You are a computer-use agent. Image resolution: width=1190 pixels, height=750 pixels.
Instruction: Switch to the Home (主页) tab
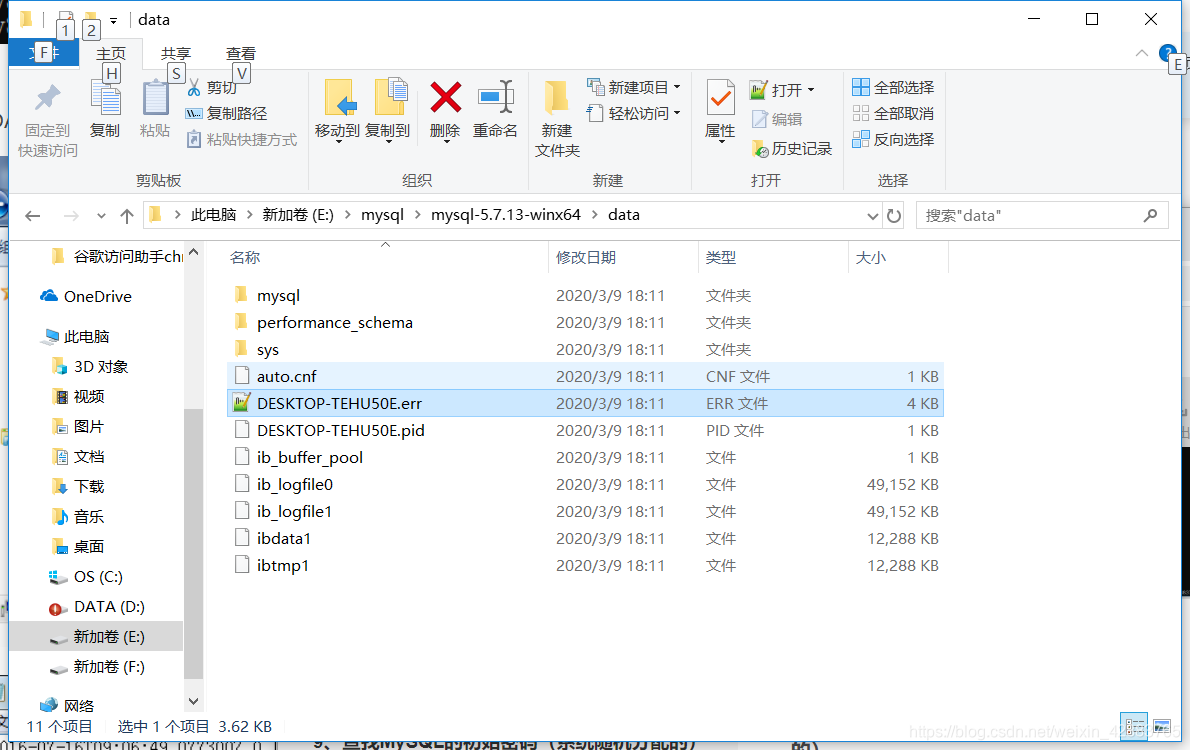point(111,53)
